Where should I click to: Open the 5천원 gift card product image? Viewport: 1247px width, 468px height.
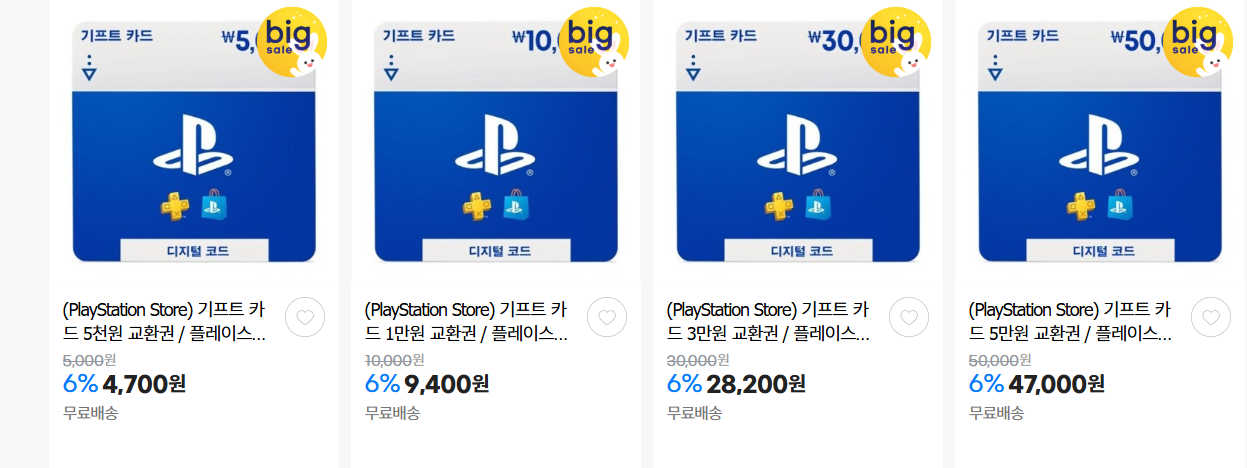click(194, 141)
